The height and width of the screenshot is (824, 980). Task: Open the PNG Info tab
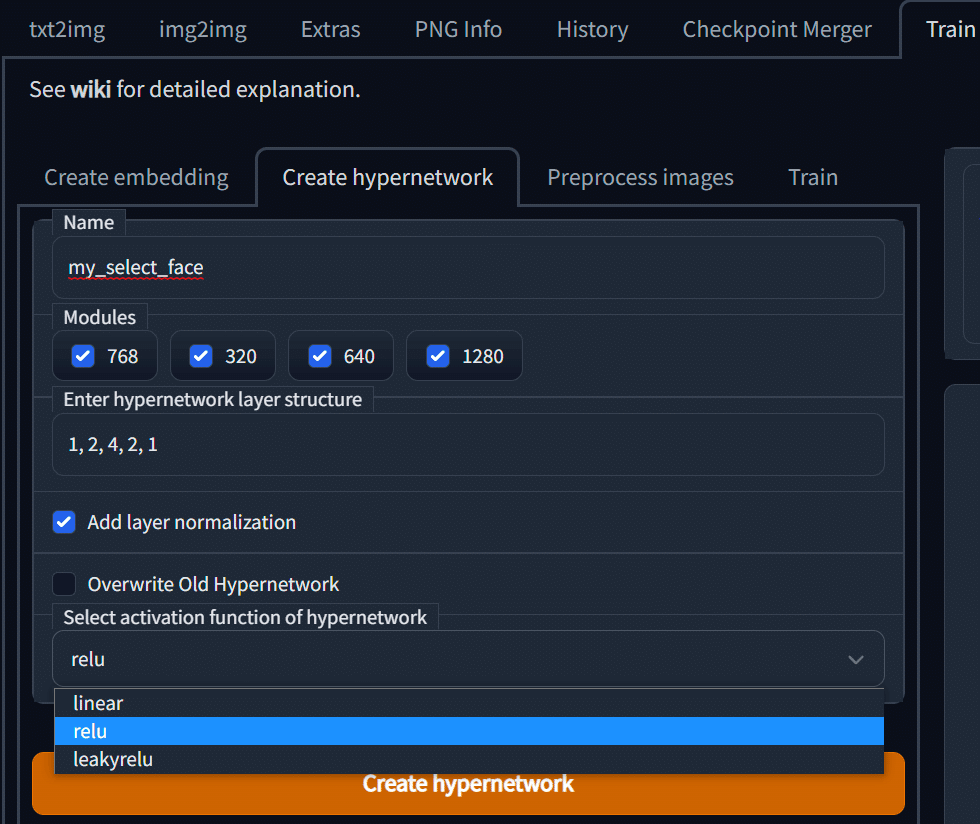click(457, 29)
